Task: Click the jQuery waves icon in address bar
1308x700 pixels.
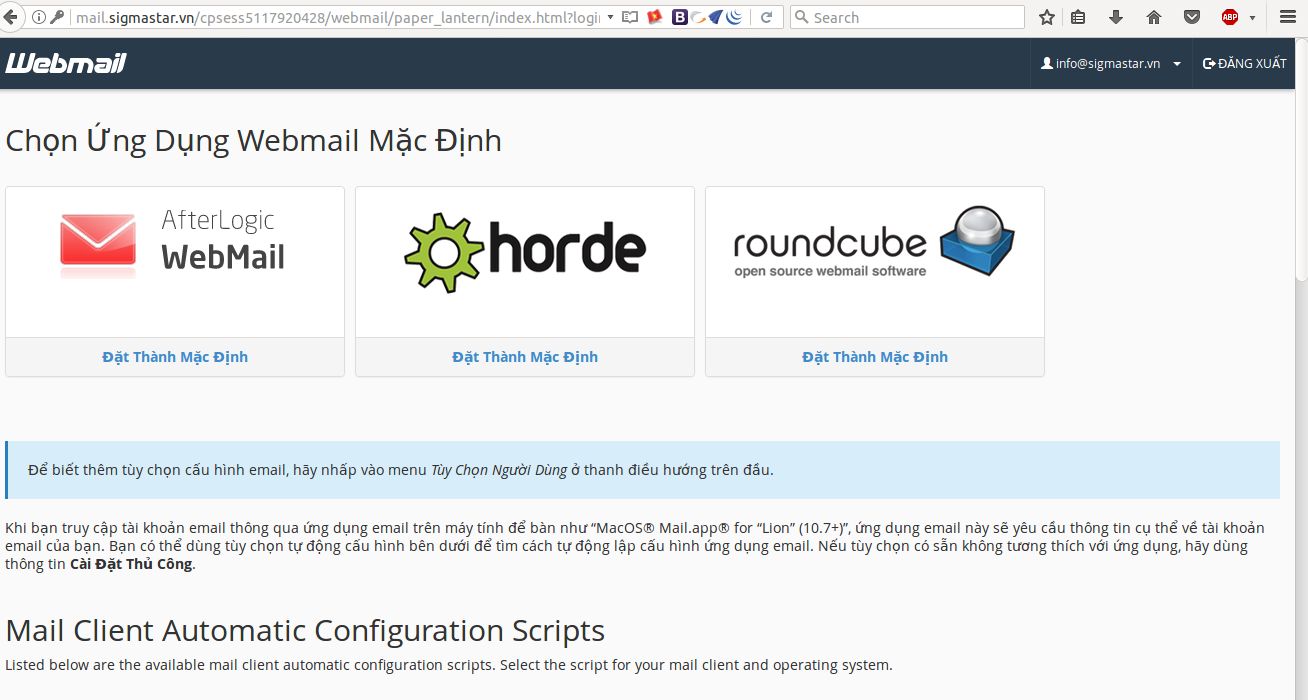Action: point(733,17)
